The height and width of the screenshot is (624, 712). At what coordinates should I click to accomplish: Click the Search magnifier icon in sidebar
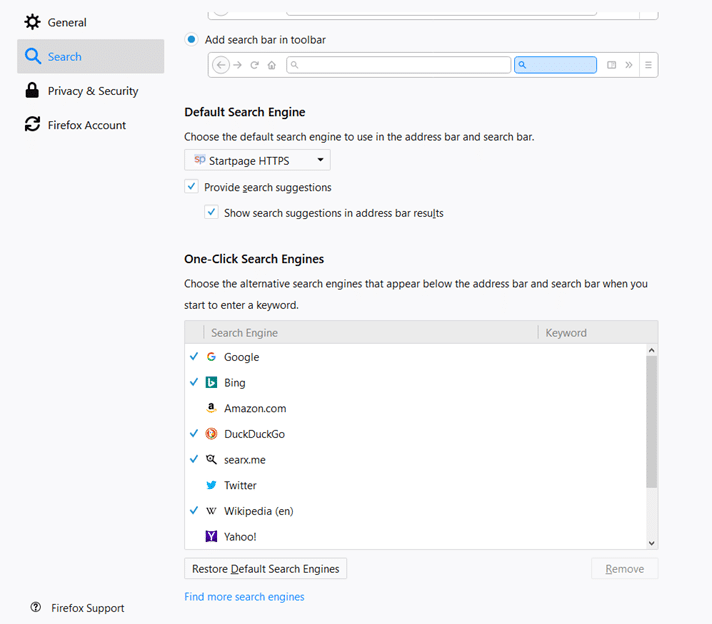coord(33,56)
